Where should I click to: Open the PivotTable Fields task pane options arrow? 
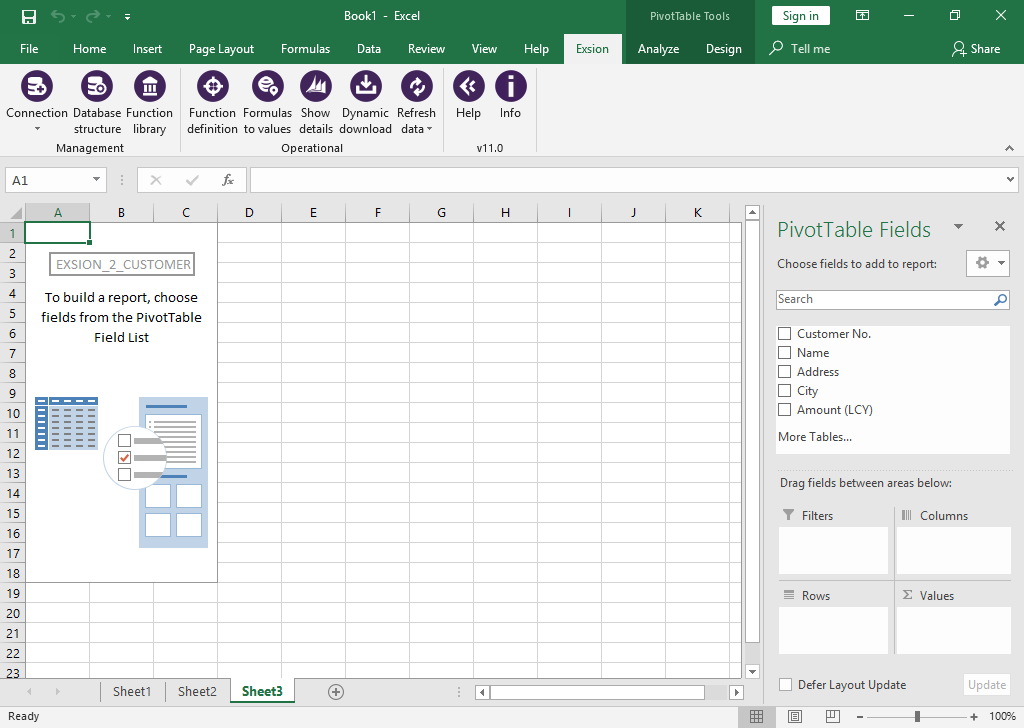click(958, 227)
